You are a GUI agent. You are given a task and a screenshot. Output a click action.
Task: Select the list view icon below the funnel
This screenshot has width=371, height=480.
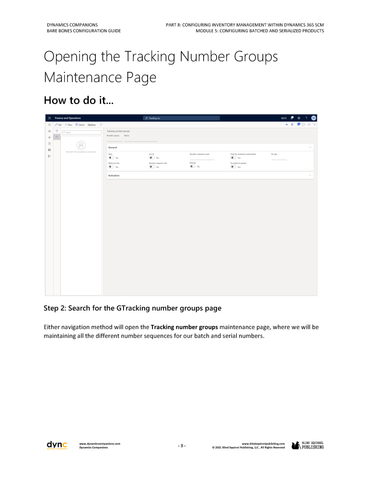[57, 137]
